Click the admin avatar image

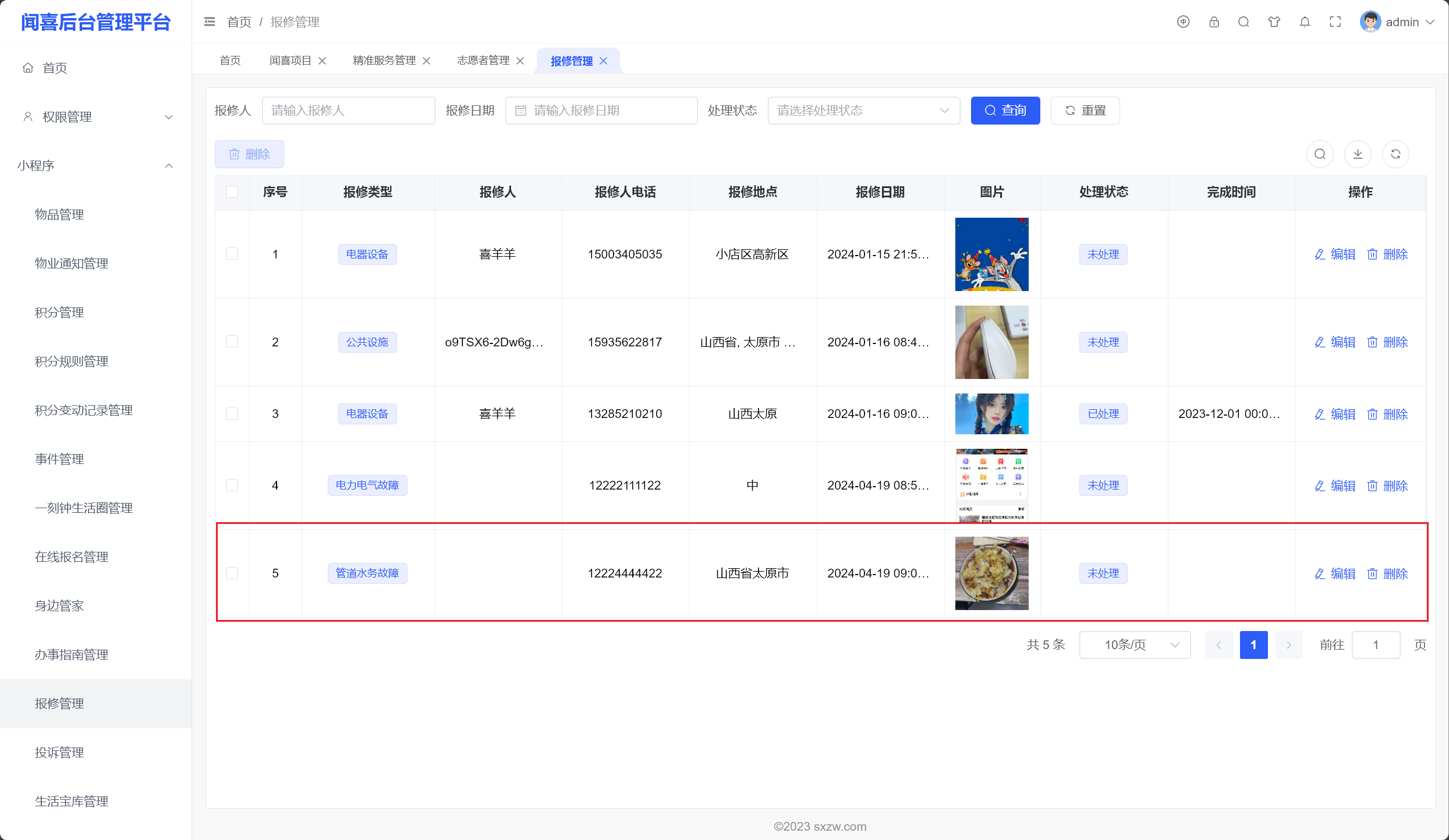(x=1370, y=22)
